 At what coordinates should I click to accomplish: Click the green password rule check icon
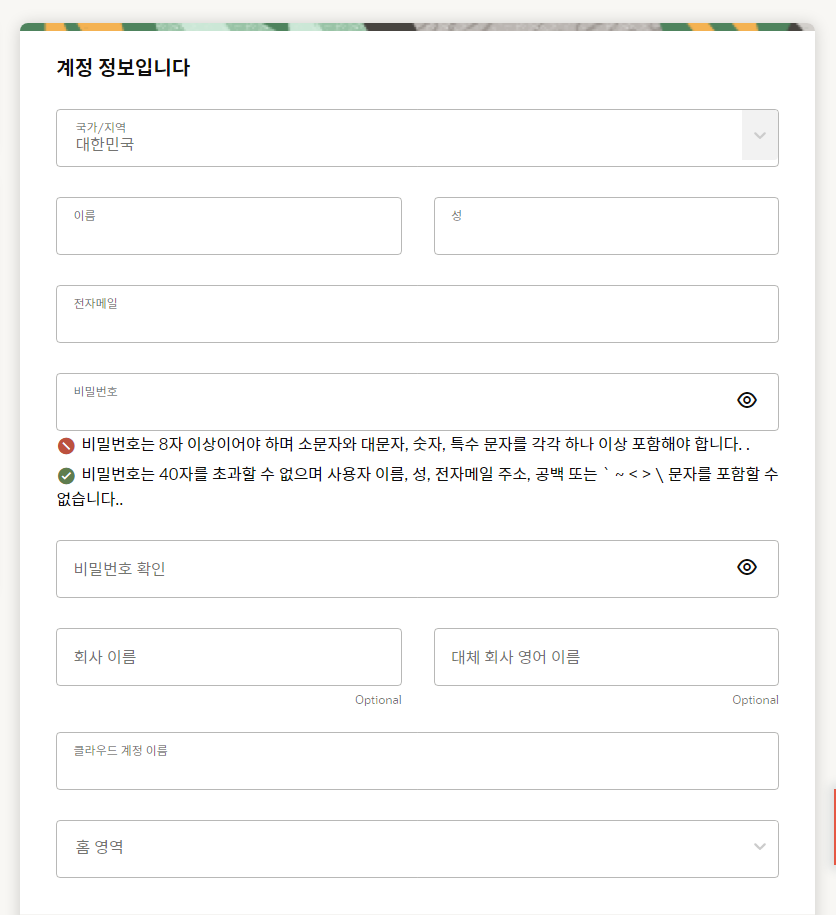67,476
